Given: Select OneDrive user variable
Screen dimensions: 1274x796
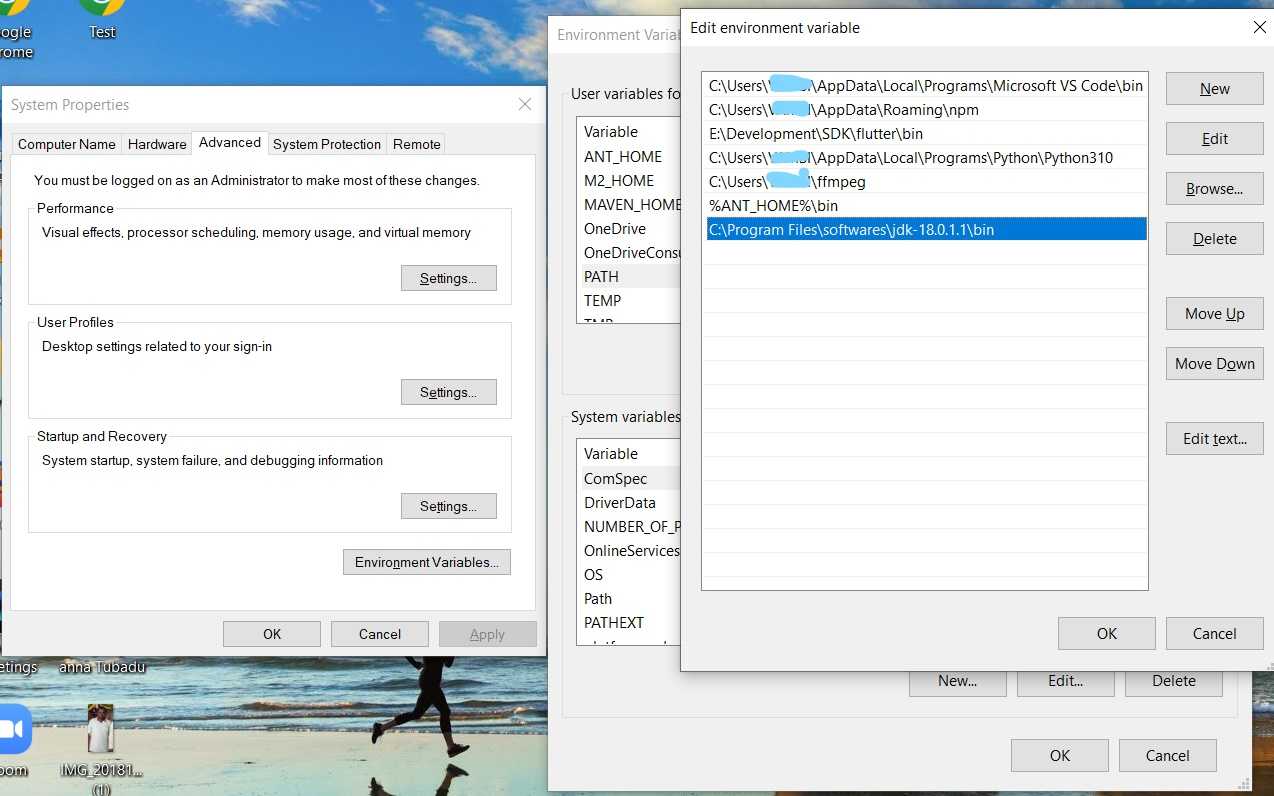Looking at the screenshot, I should click(x=615, y=228).
